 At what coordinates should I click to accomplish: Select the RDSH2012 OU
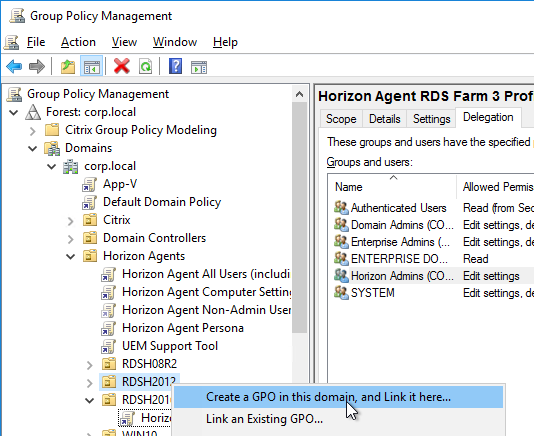click(x=149, y=382)
